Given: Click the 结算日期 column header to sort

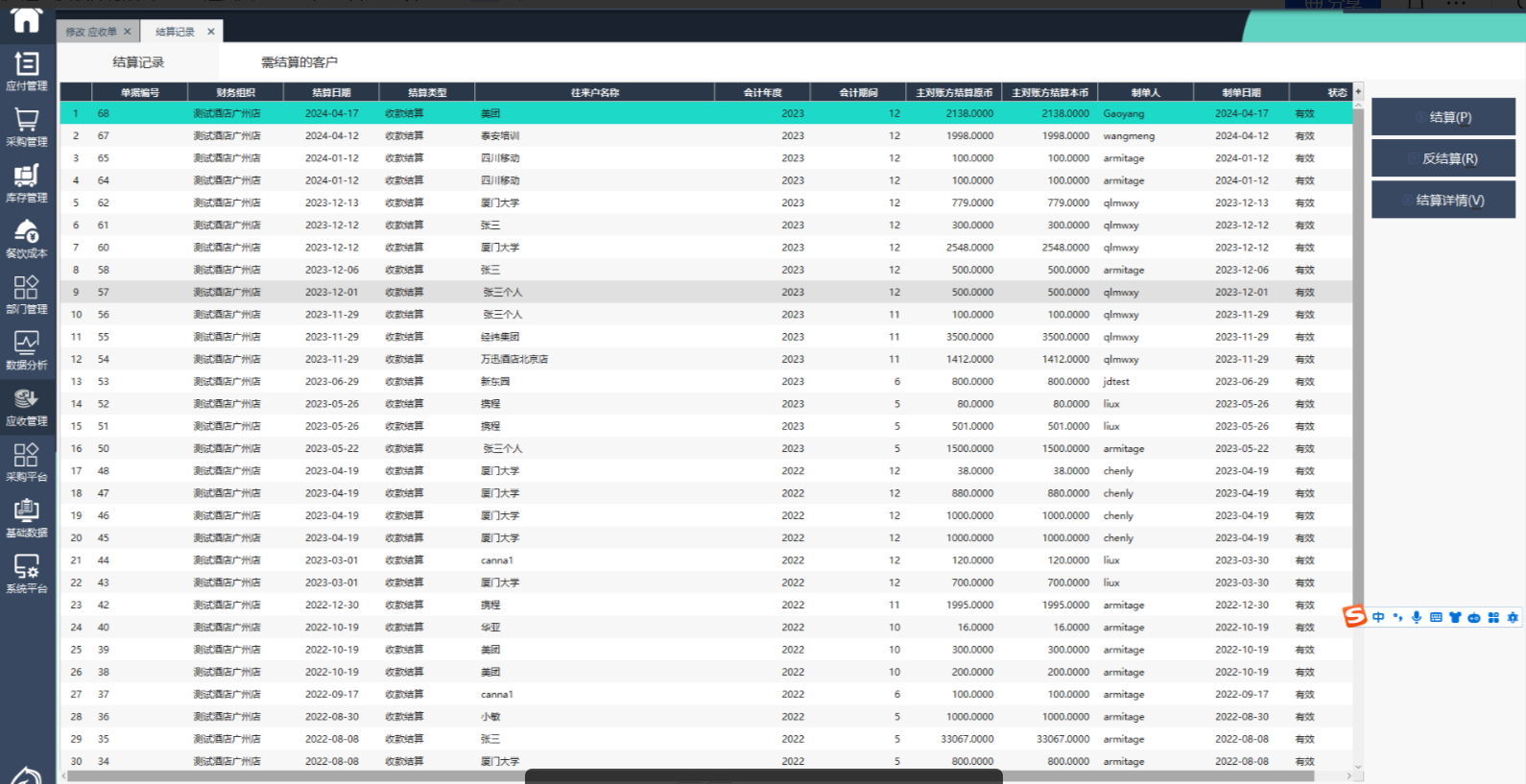Looking at the screenshot, I should [x=331, y=92].
